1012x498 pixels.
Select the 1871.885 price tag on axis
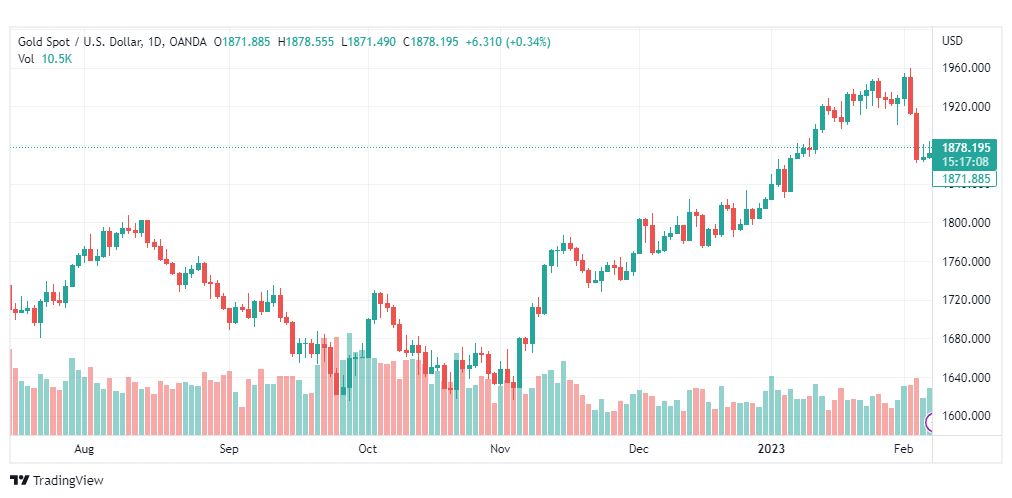pyautogui.click(x=965, y=179)
